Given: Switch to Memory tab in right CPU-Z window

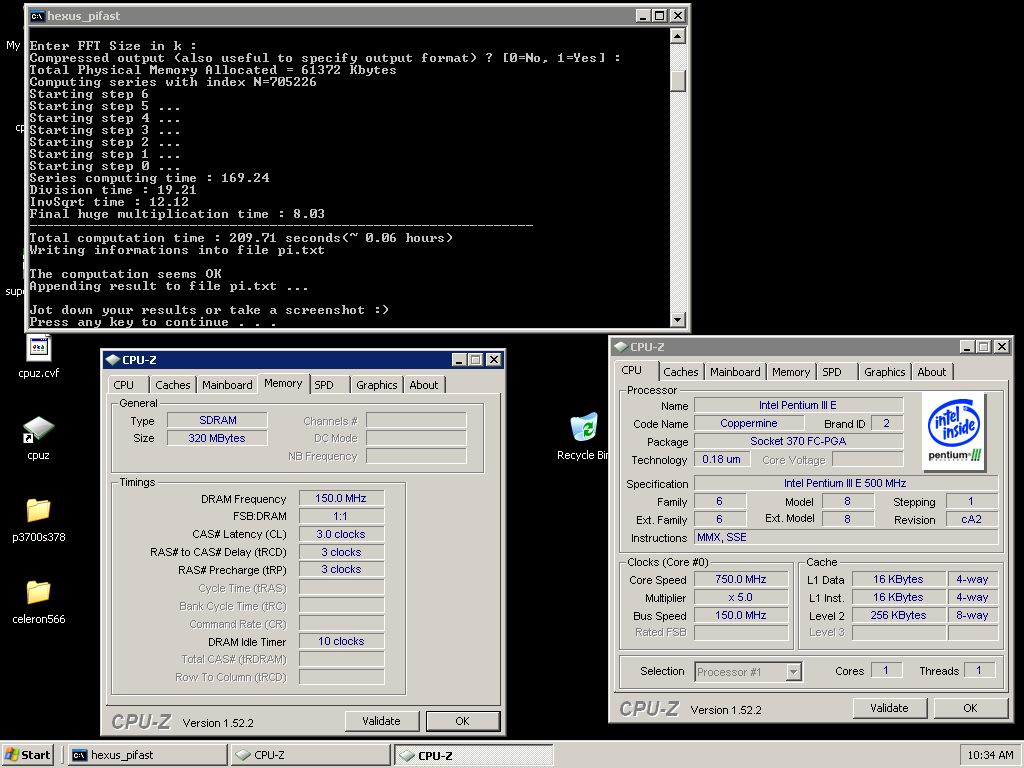Looking at the screenshot, I should tap(791, 372).
